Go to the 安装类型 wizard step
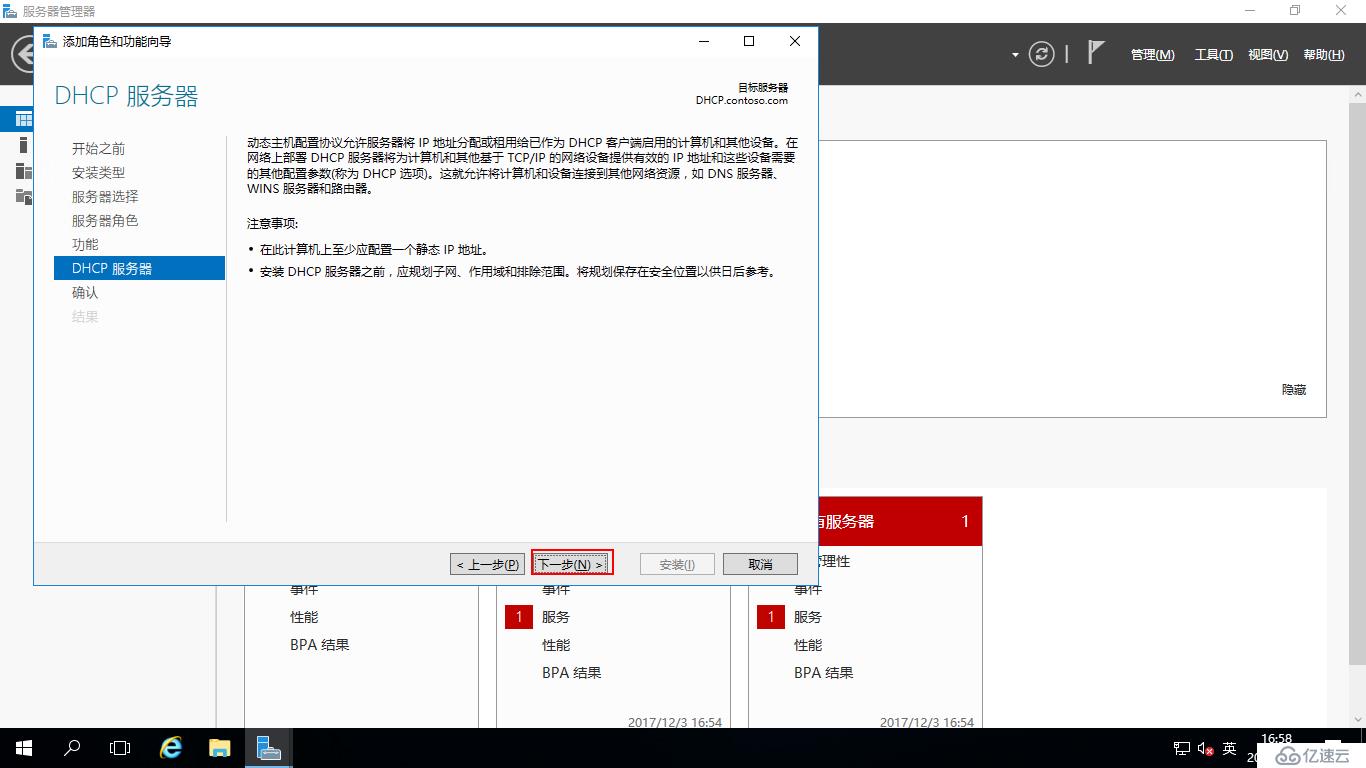Image resolution: width=1366 pixels, height=768 pixels. (x=98, y=173)
